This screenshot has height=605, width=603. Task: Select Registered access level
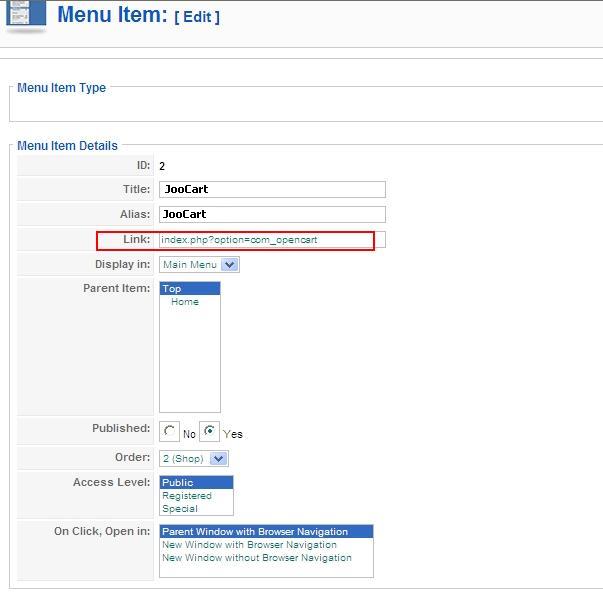coord(196,496)
